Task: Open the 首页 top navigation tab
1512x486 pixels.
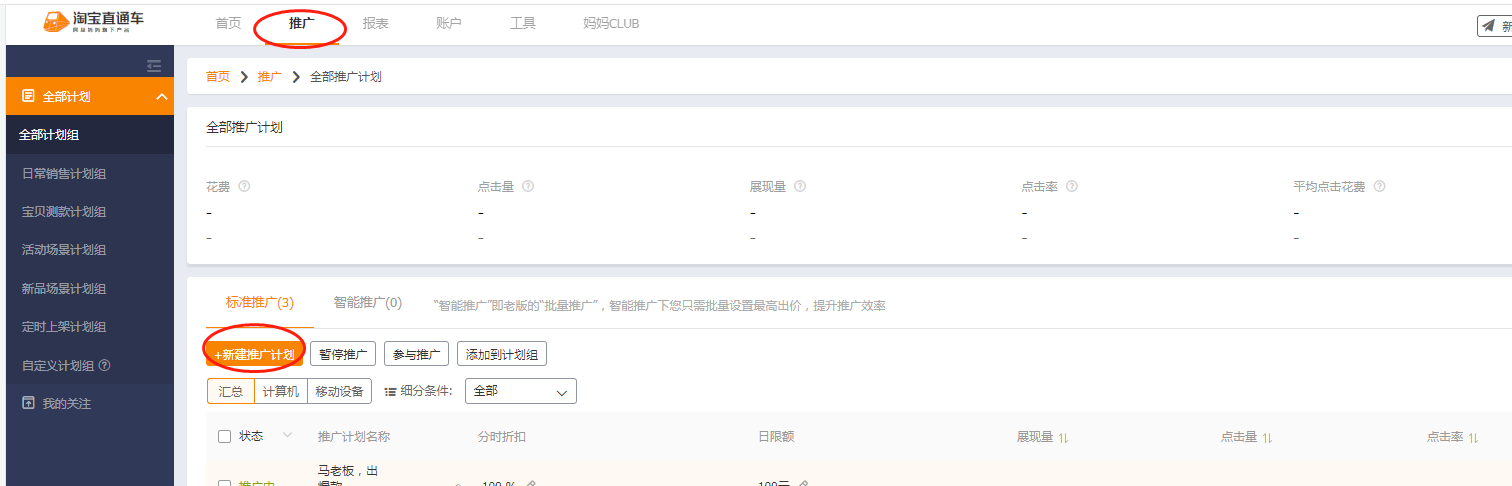Action: (x=228, y=23)
